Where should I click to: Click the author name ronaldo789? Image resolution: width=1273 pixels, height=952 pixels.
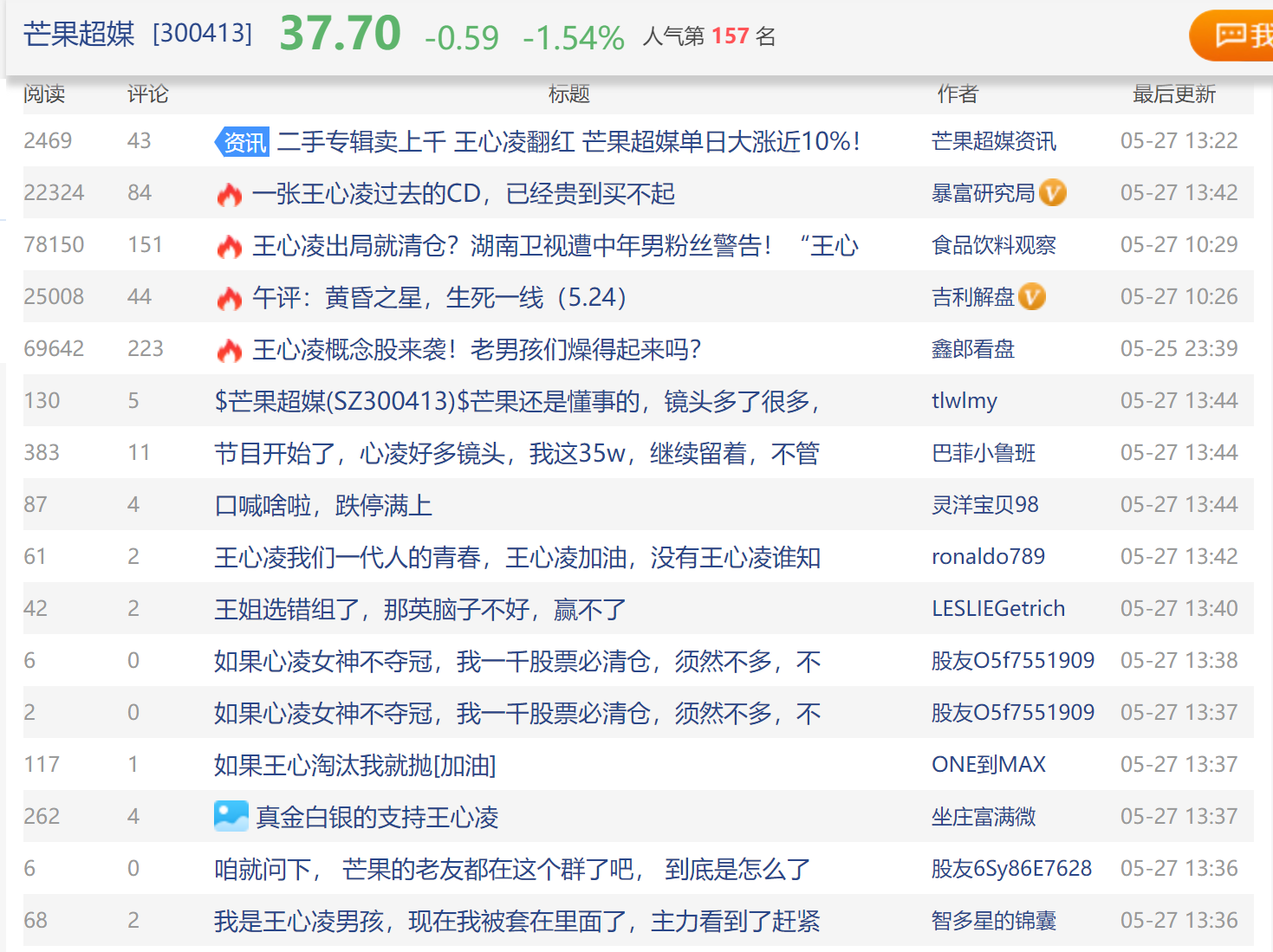pos(989,556)
